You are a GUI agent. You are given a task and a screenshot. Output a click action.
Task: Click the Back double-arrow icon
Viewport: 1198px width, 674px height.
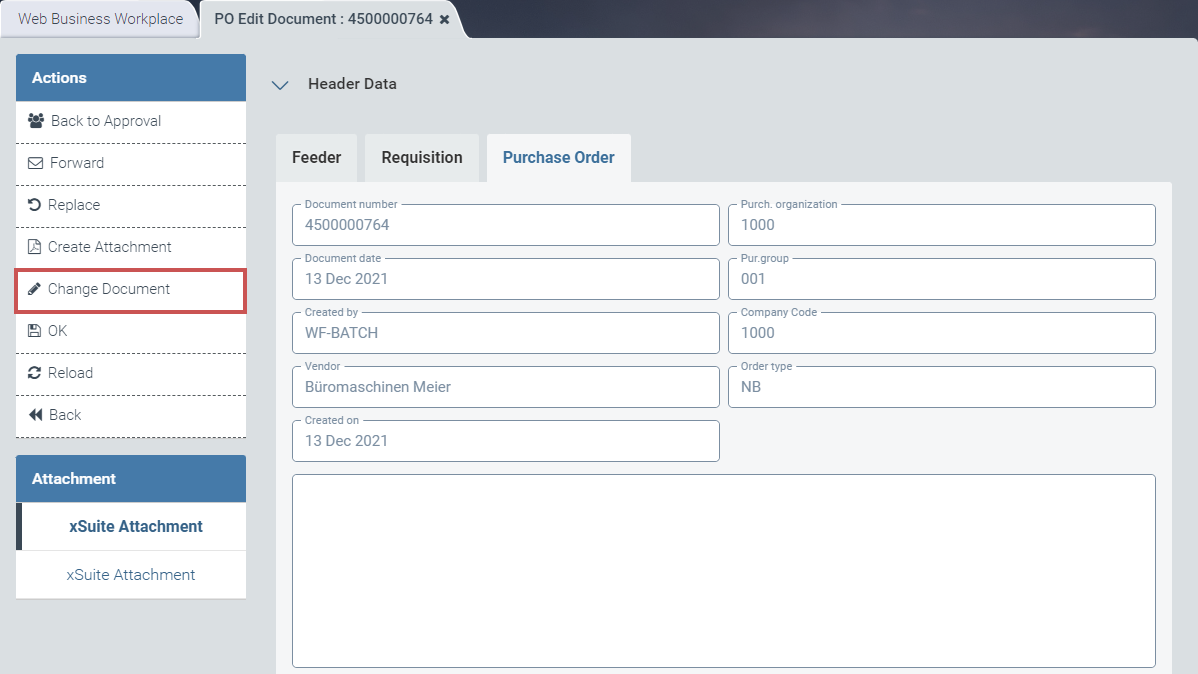tap(36, 415)
